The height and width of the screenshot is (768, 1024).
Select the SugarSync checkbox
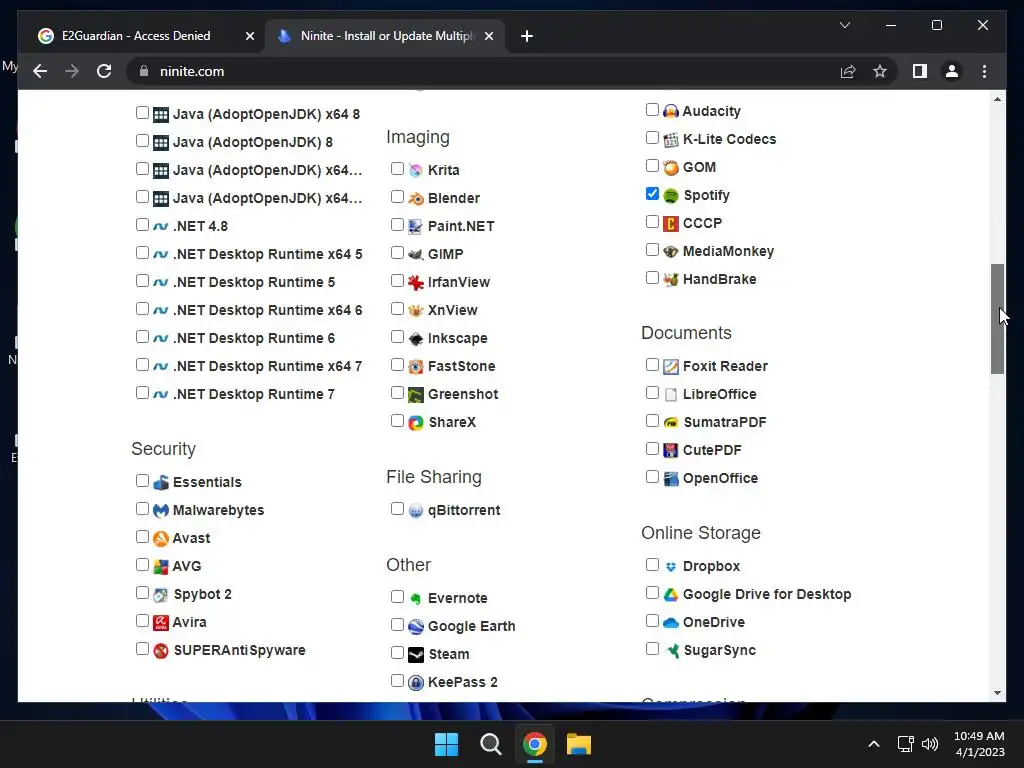[x=652, y=648]
